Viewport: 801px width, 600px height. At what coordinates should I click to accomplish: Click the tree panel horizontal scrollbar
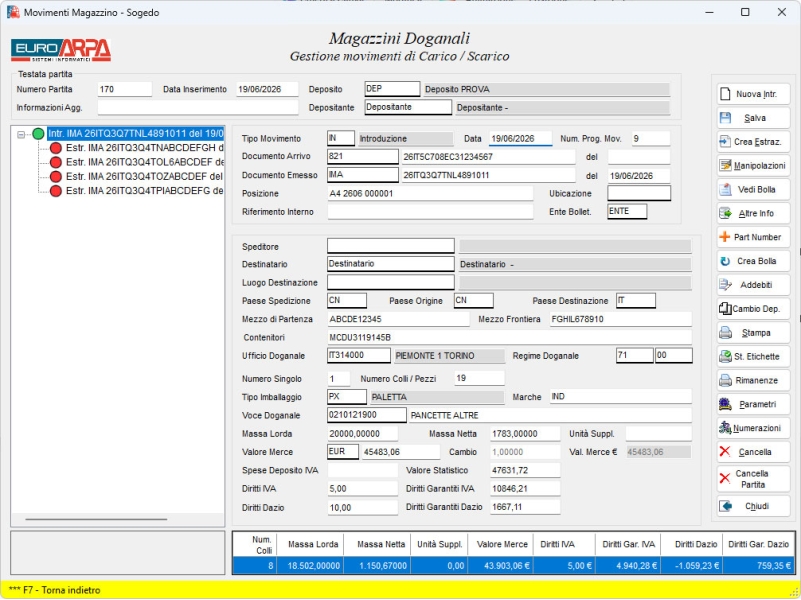pyautogui.click(x=96, y=519)
